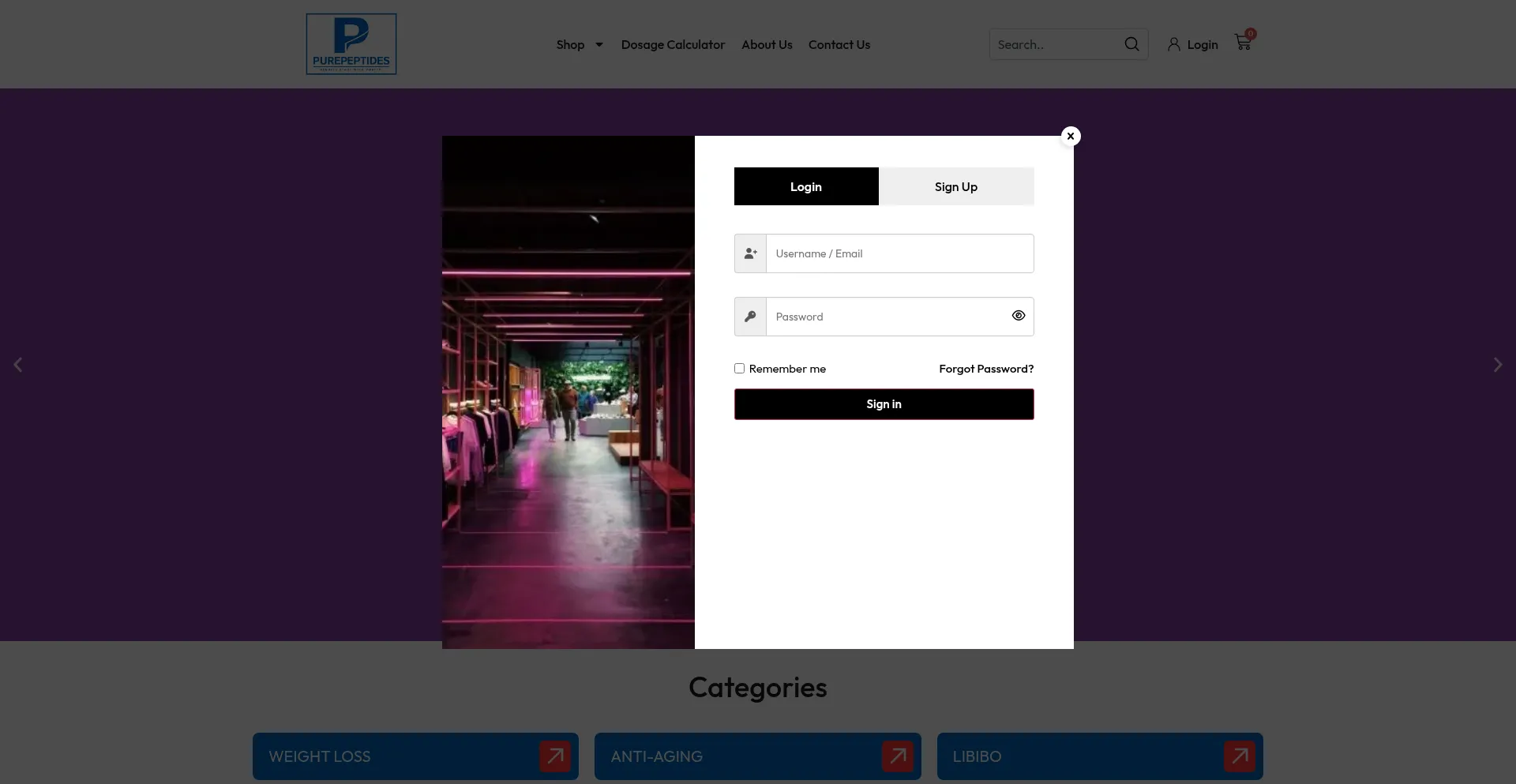
Task: Click the arrow icon on ANTI-AGING card
Action: coord(898,756)
